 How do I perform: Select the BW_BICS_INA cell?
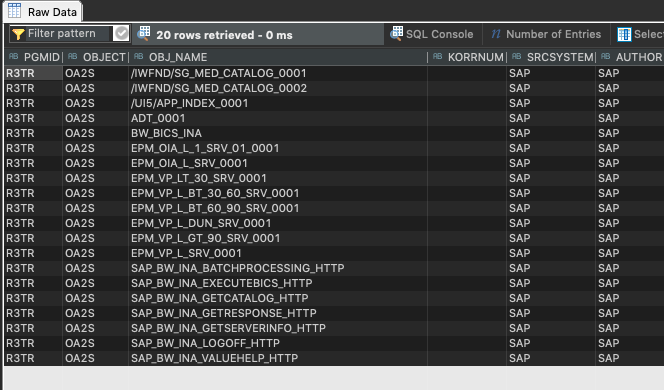(278, 133)
